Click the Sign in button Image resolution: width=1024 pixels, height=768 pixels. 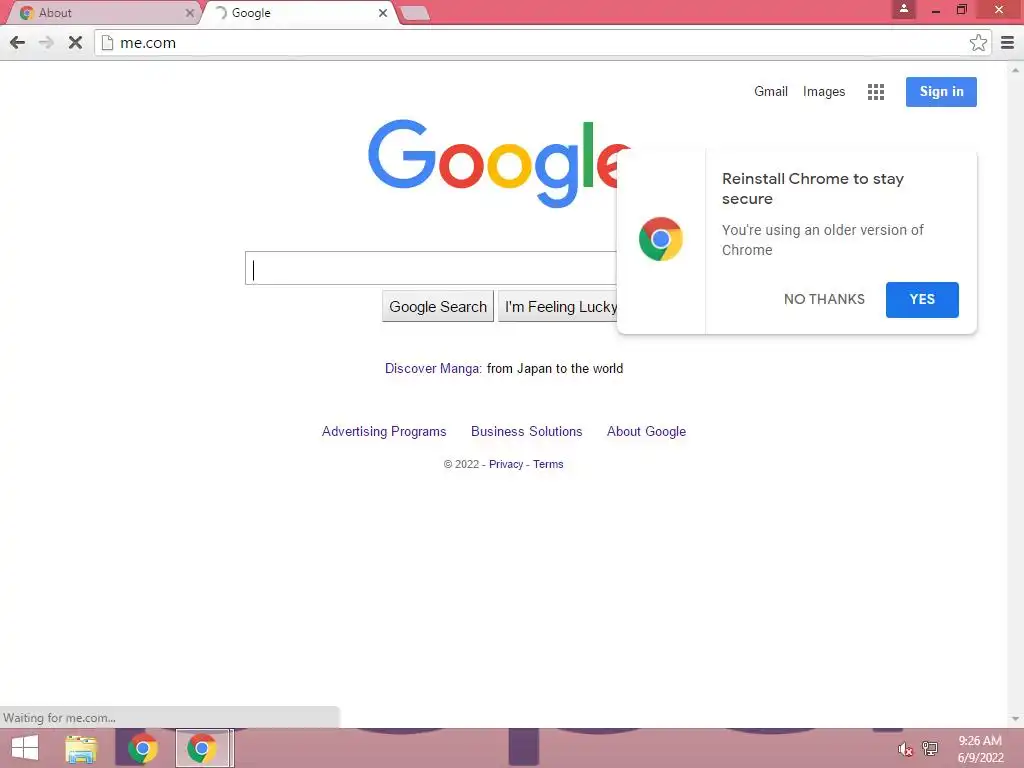pos(941,91)
